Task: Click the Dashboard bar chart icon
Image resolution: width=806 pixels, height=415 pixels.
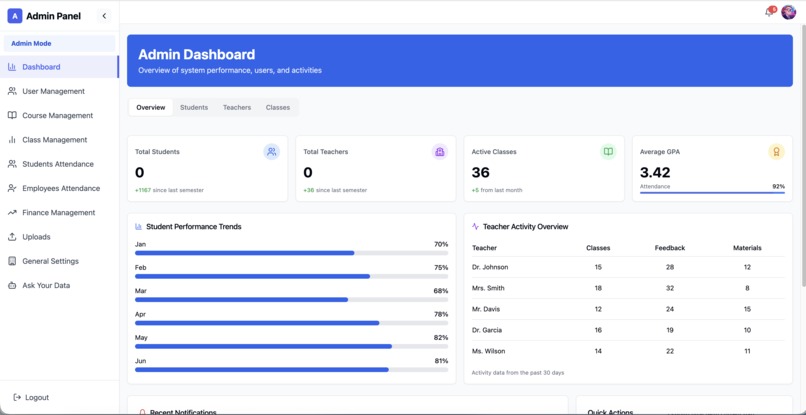Action: (12, 67)
